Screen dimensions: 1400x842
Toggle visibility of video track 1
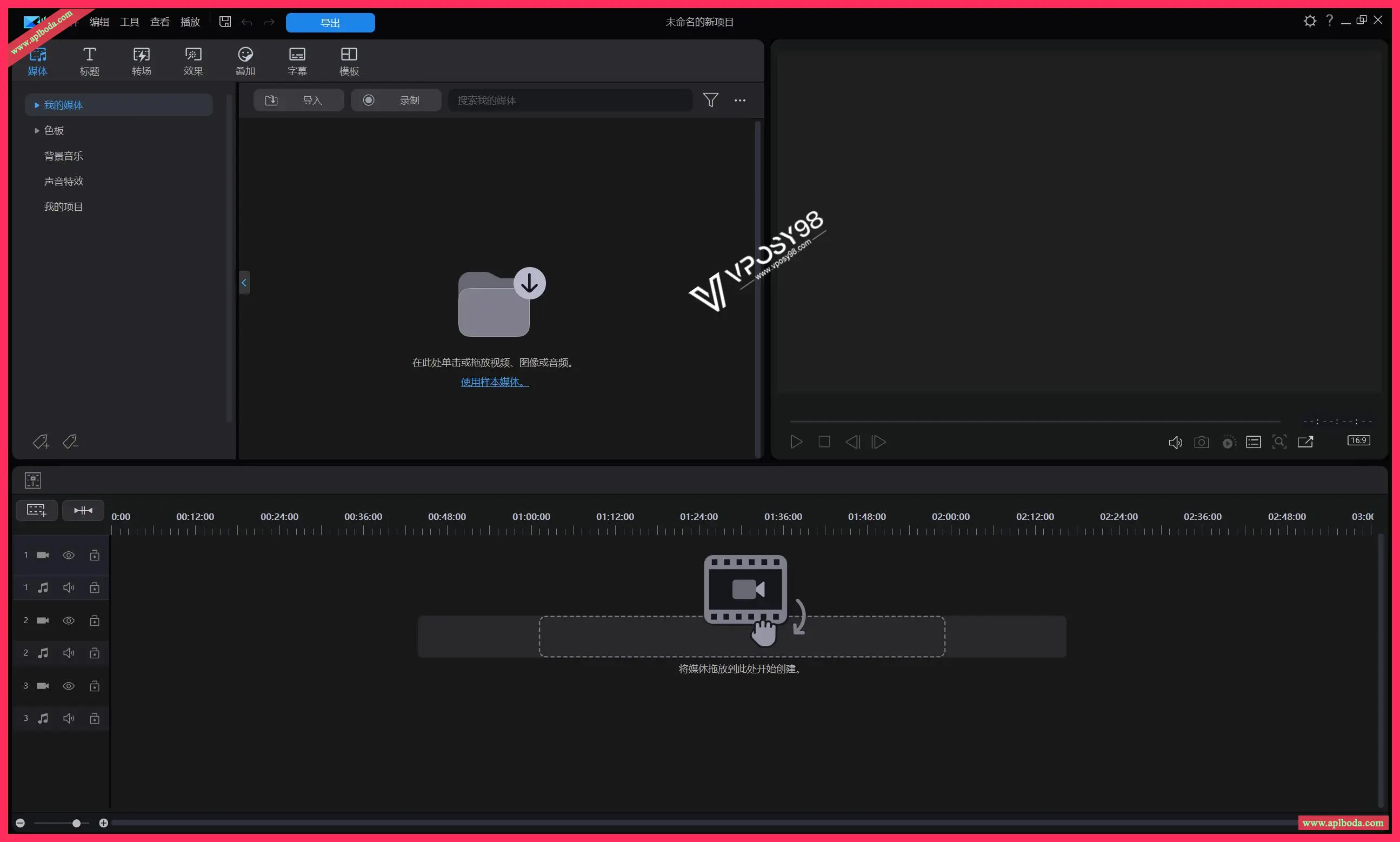pos(69,555)
